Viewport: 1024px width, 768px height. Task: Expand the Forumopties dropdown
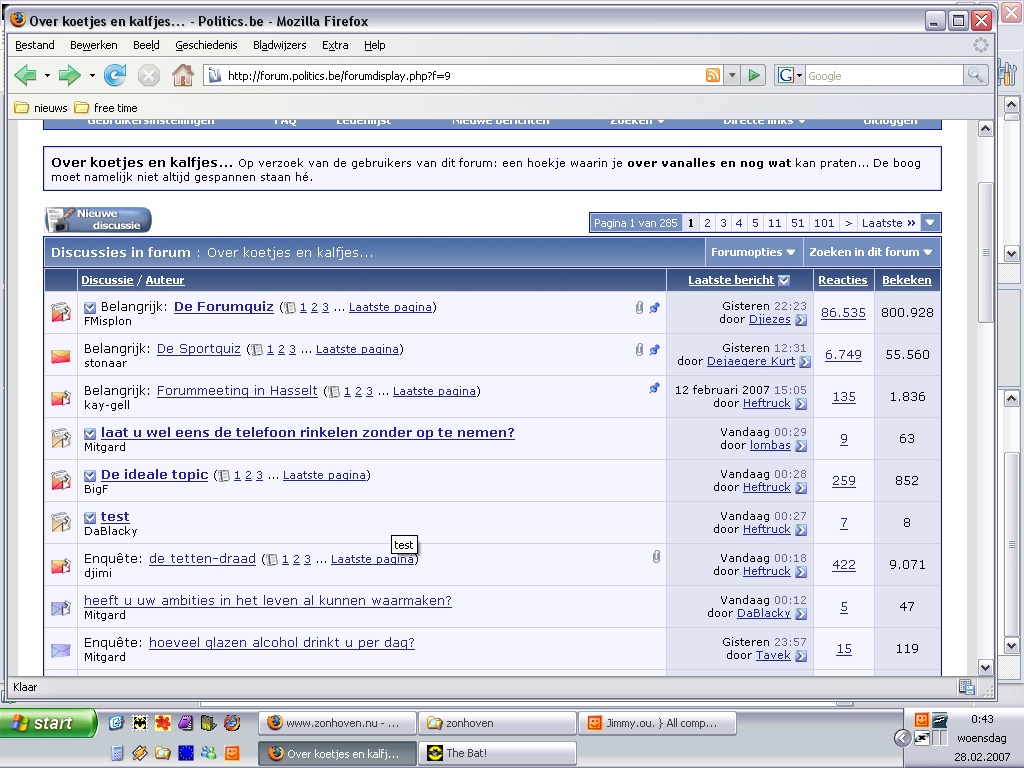(753, 252)
